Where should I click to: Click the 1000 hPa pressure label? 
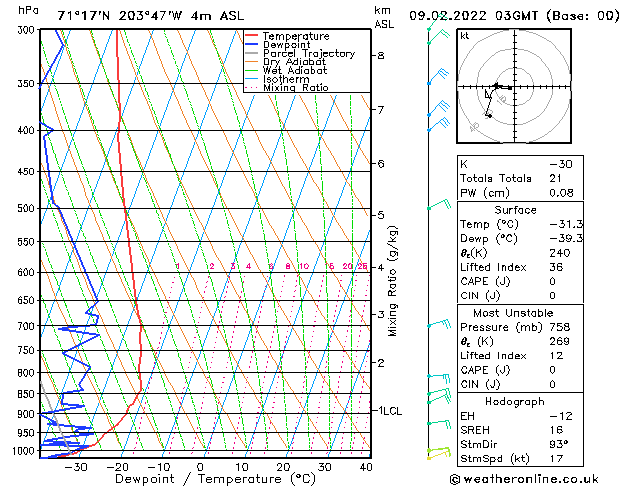click(x=25, y=451)
